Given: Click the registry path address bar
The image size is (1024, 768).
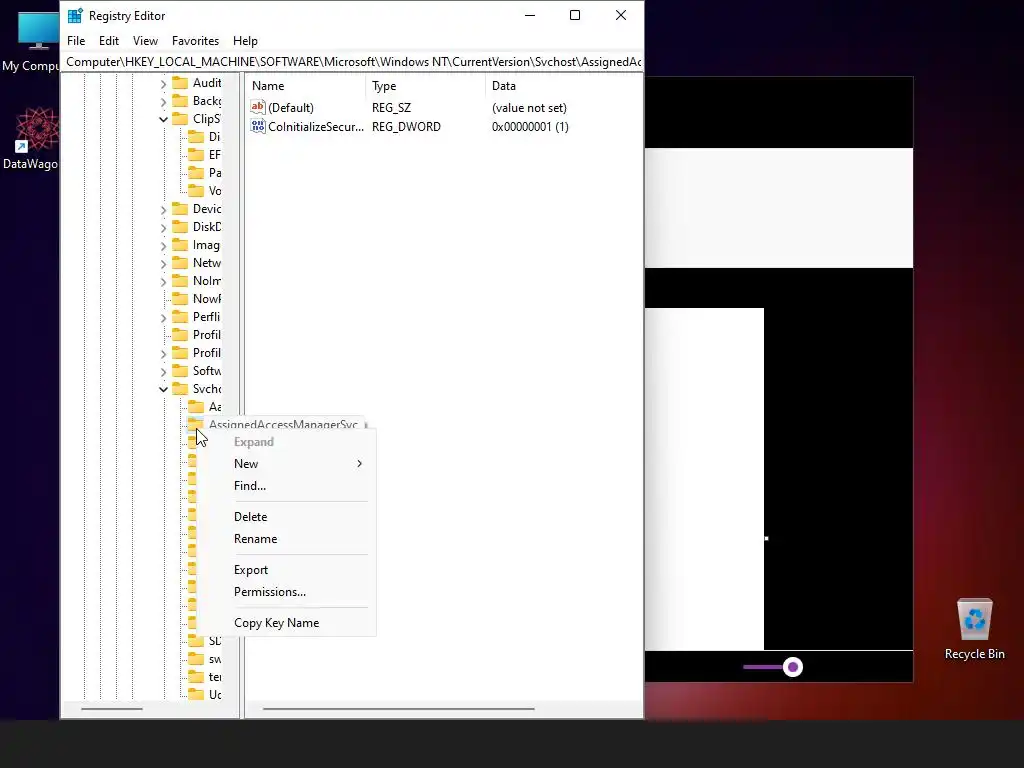Looking at the screenshot, I should [353, 62].
